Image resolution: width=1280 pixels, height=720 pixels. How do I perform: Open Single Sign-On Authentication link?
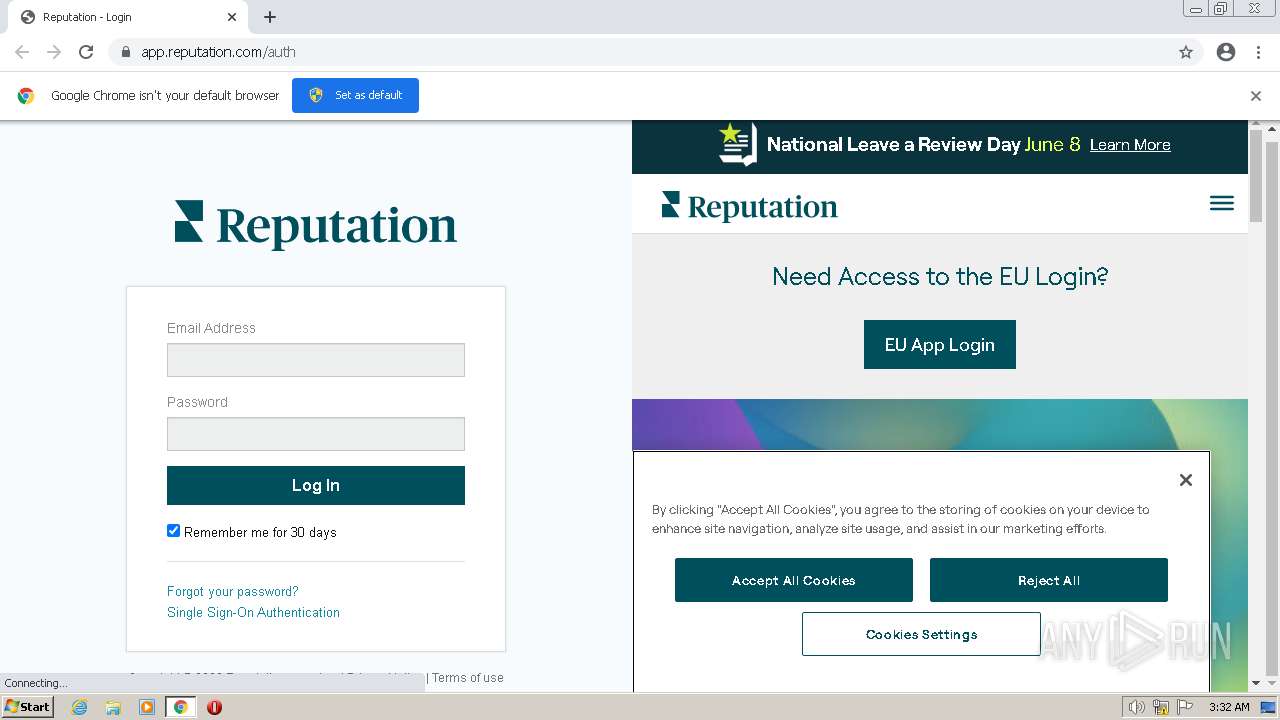click(x=253, y=613)
